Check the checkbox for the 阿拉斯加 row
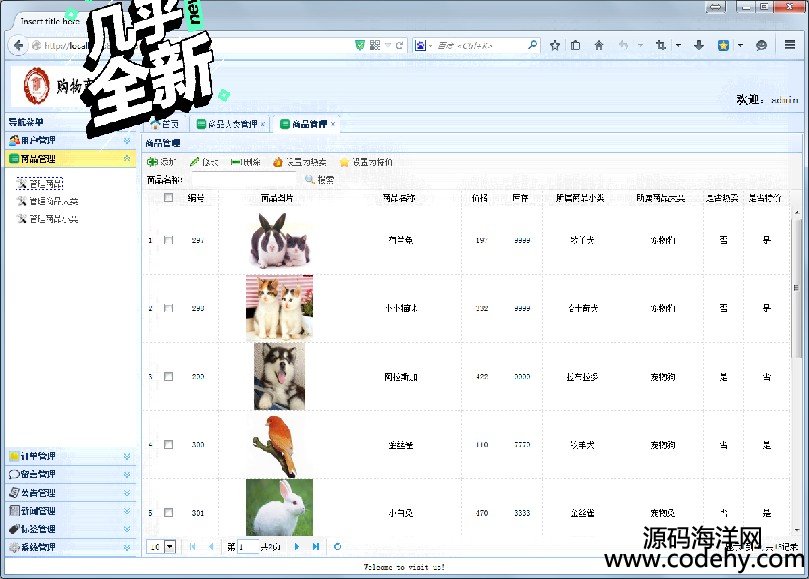This screenshot has width=809, height=579. [168, 377]
